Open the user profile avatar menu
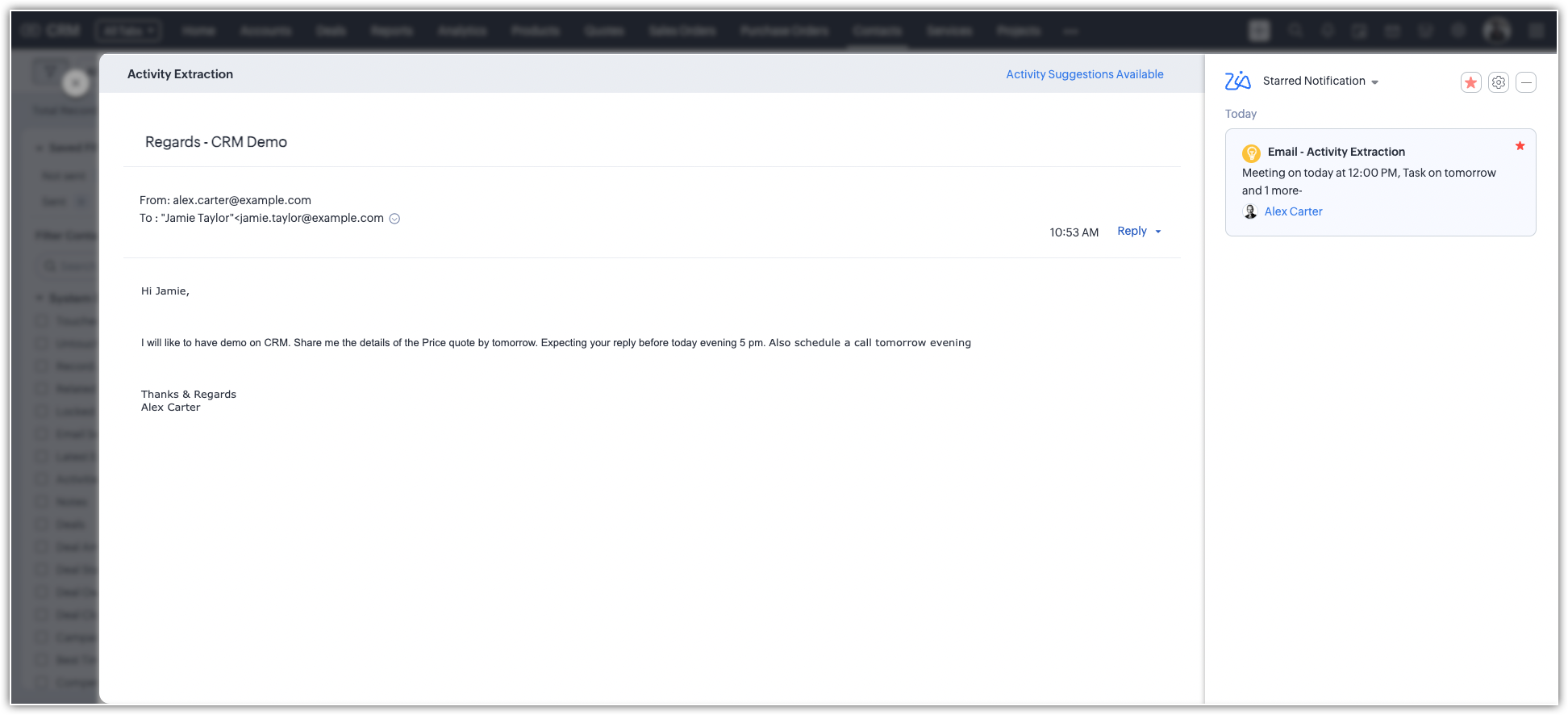The width and height of the screenshot is (1568, 715). [x=1496, y=31]
